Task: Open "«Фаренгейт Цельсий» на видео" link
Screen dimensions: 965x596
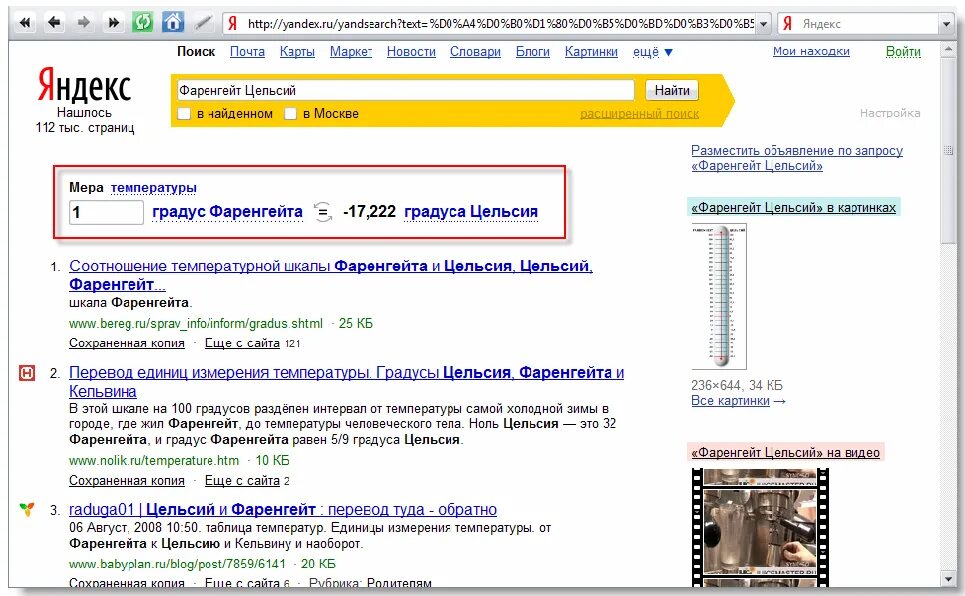Action: point(785,453)
